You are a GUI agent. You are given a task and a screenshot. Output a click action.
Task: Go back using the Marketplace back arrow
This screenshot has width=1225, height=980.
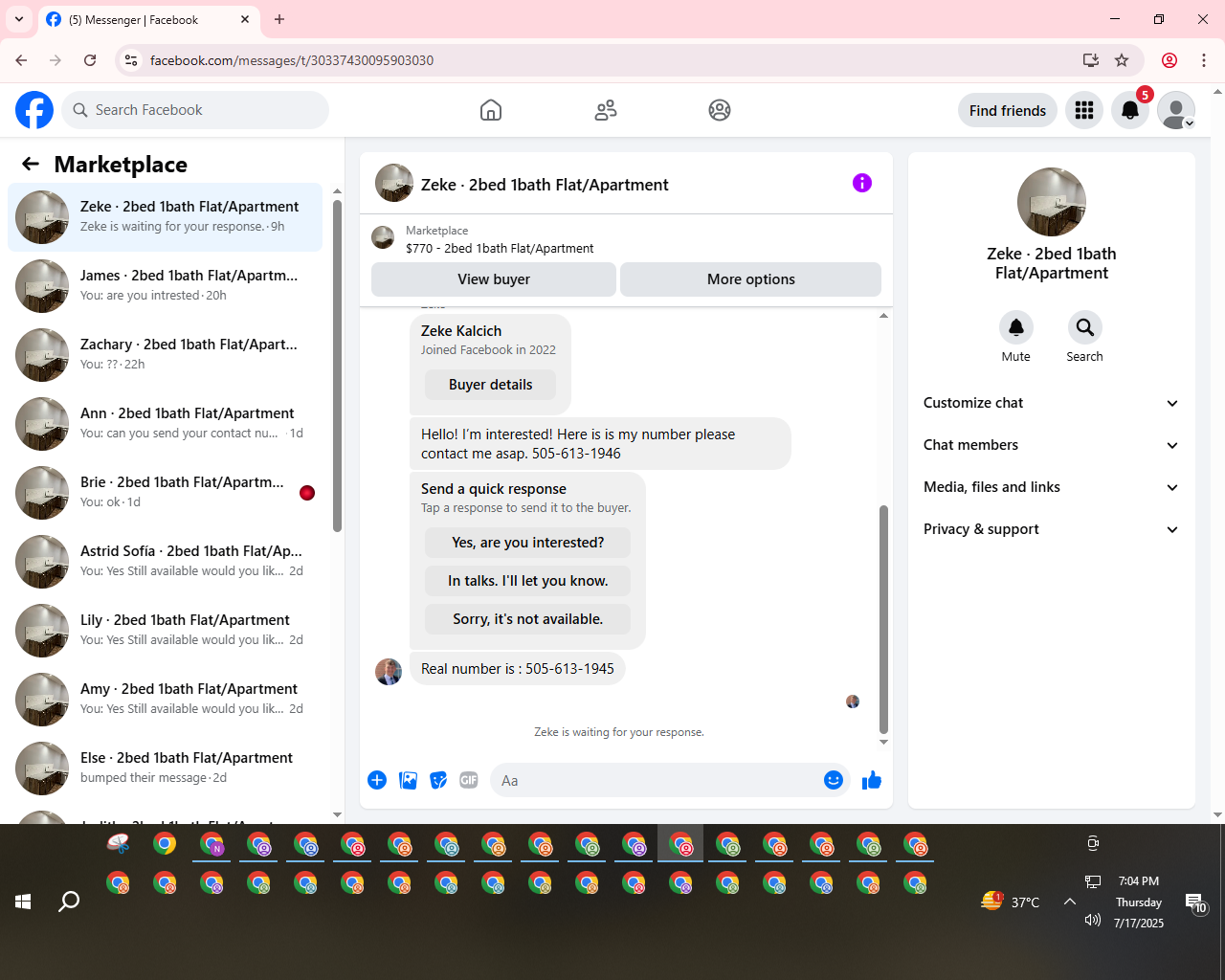click(x=31, y=165)
